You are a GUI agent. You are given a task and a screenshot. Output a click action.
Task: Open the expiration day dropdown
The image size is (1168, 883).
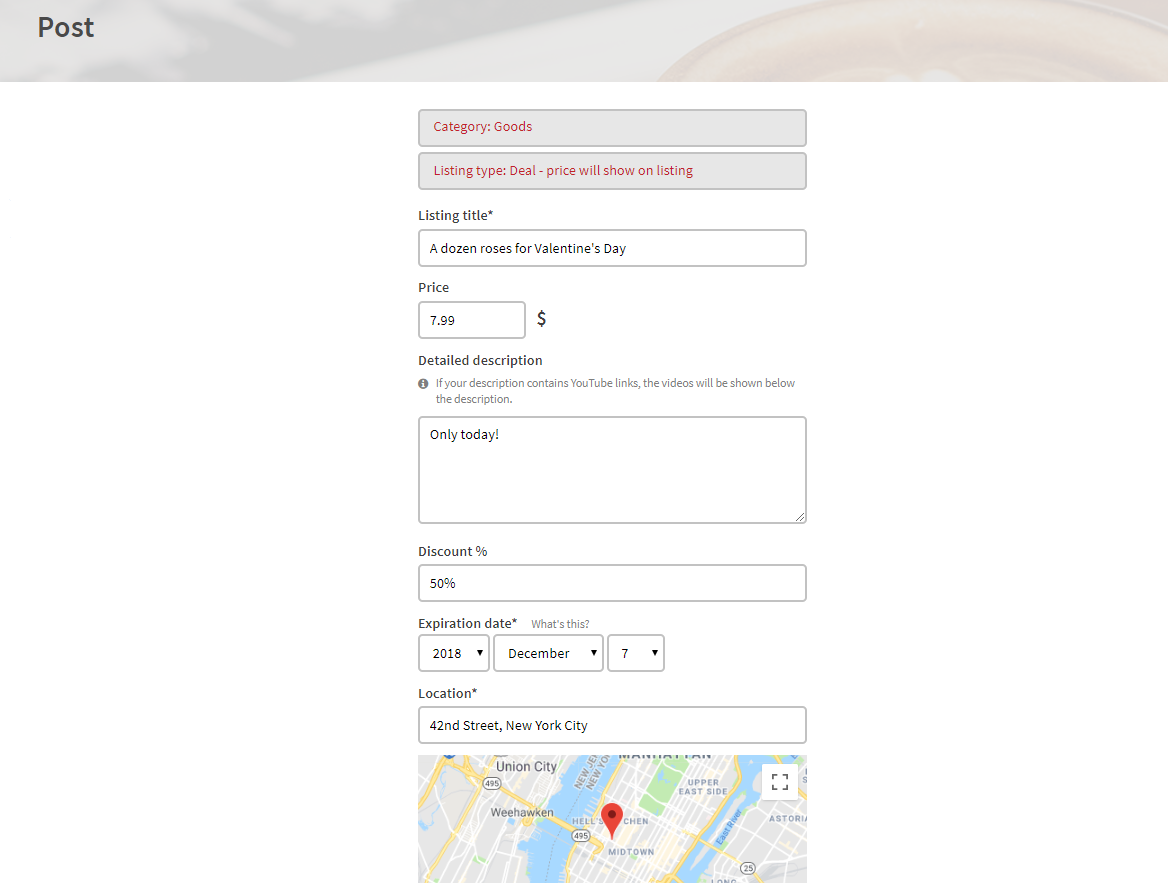635,653
